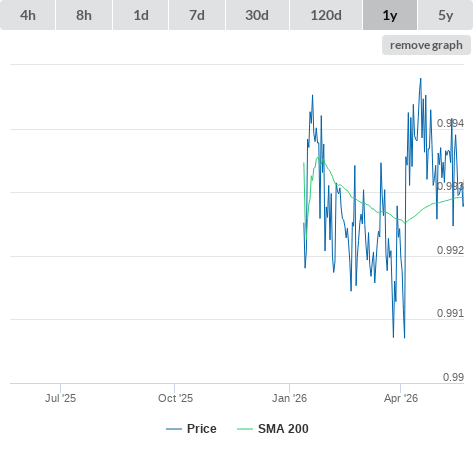Click the 0.994 y-axis label
Image resolution: width=474 pixels, height=455 pixels.
coord(450,123)
